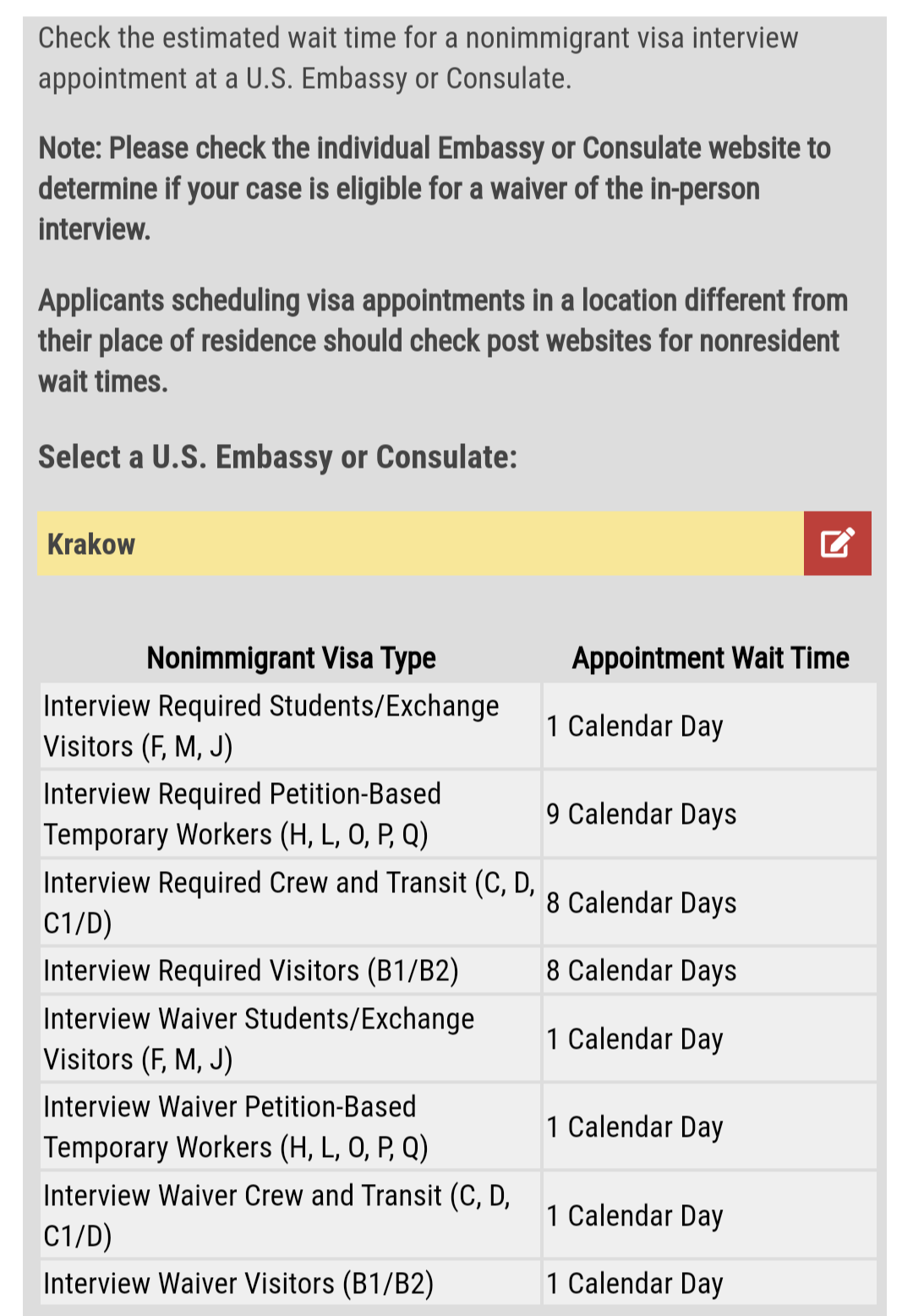Select Interview Waiver Students/Exchange Visitors label
Image resolution: width=913 pixels, height=1316 pixels.
point(259,1039)
